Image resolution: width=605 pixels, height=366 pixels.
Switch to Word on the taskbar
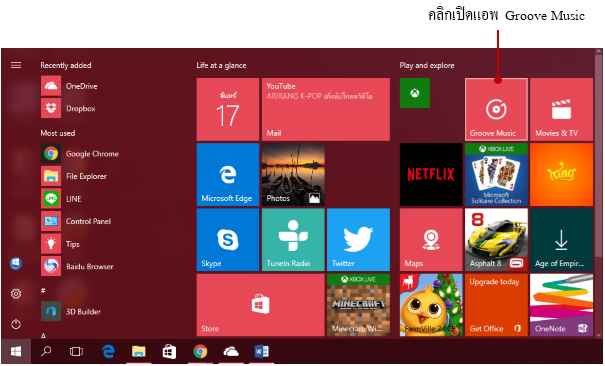262,351
